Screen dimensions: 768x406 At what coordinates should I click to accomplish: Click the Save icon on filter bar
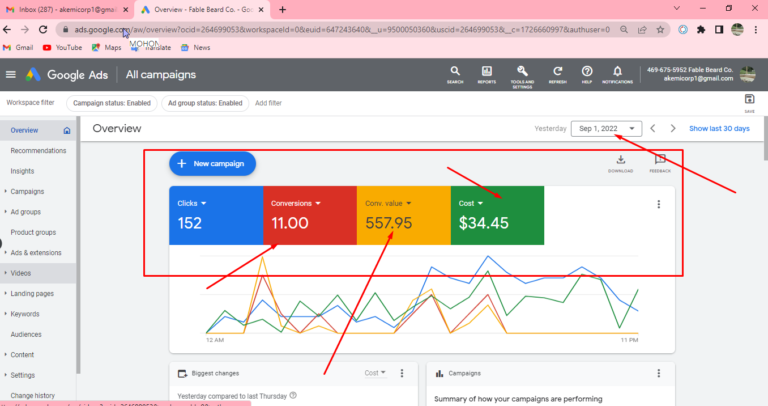[749, 100]
